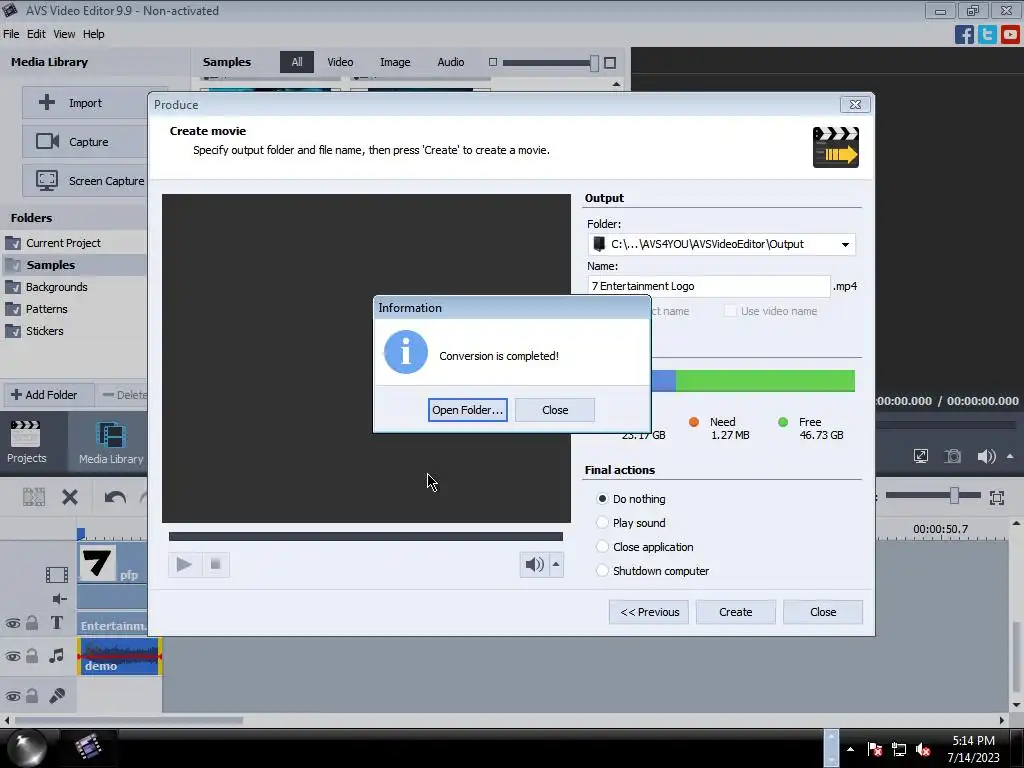
Task: Click the music track note icon
Action: point(57,656)
